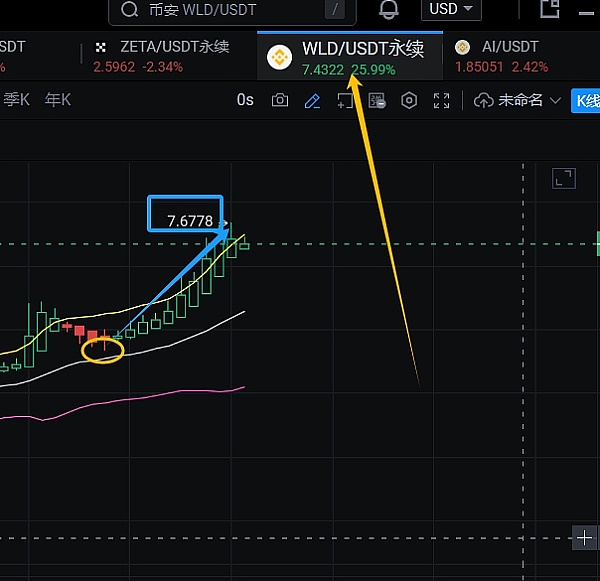Select the WLD/USDT永续 tab
Screen dimensions: 600x581
pos(350,56)
